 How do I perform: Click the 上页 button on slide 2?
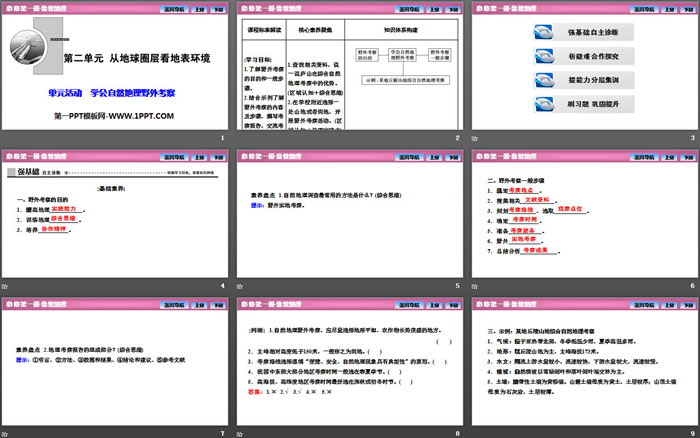click(434, 9)
